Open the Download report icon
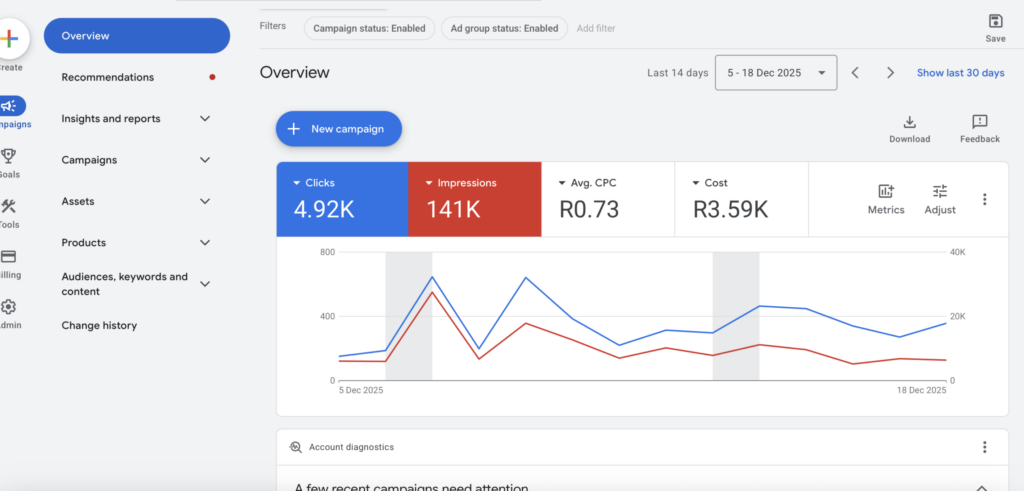The width and height of the screenshot is (1024, 491). (x=909, y=122)
